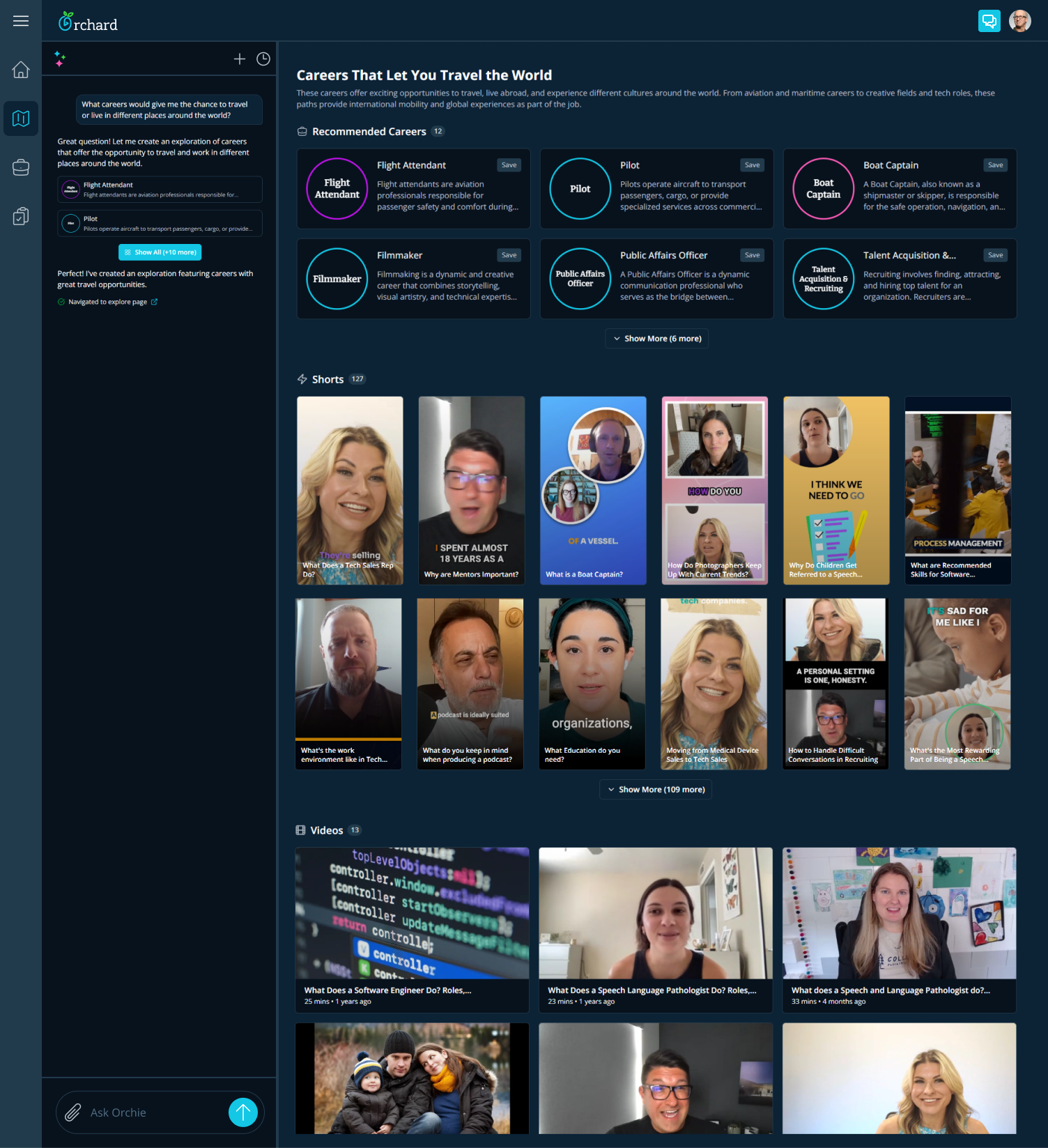Image resolution: width=1048 pixels, height=1148 pixels.
Task: Save the Public Affairs Officer career
Action: click(753, 255)
